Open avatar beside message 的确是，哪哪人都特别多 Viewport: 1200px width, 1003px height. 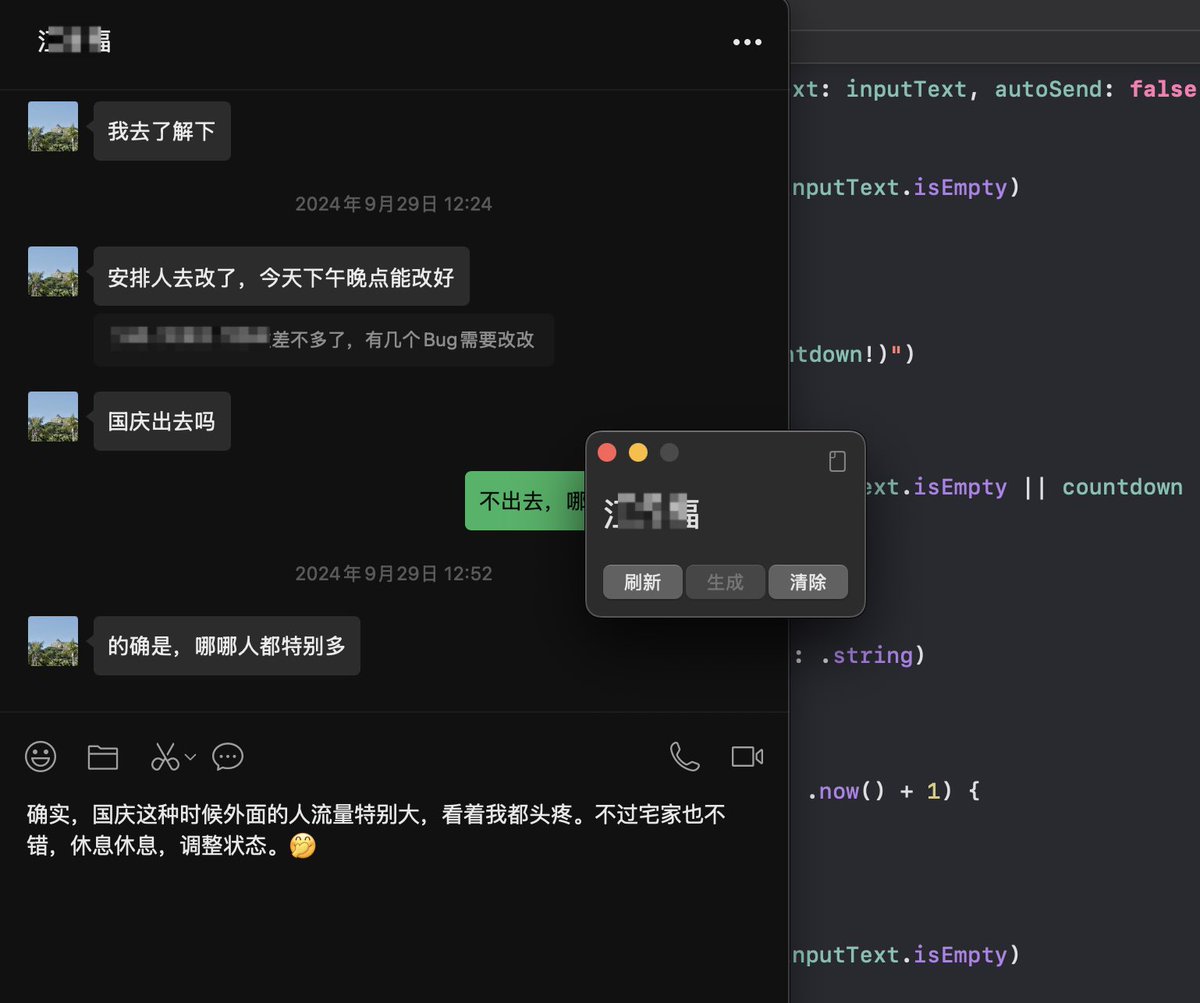point(53,642)
